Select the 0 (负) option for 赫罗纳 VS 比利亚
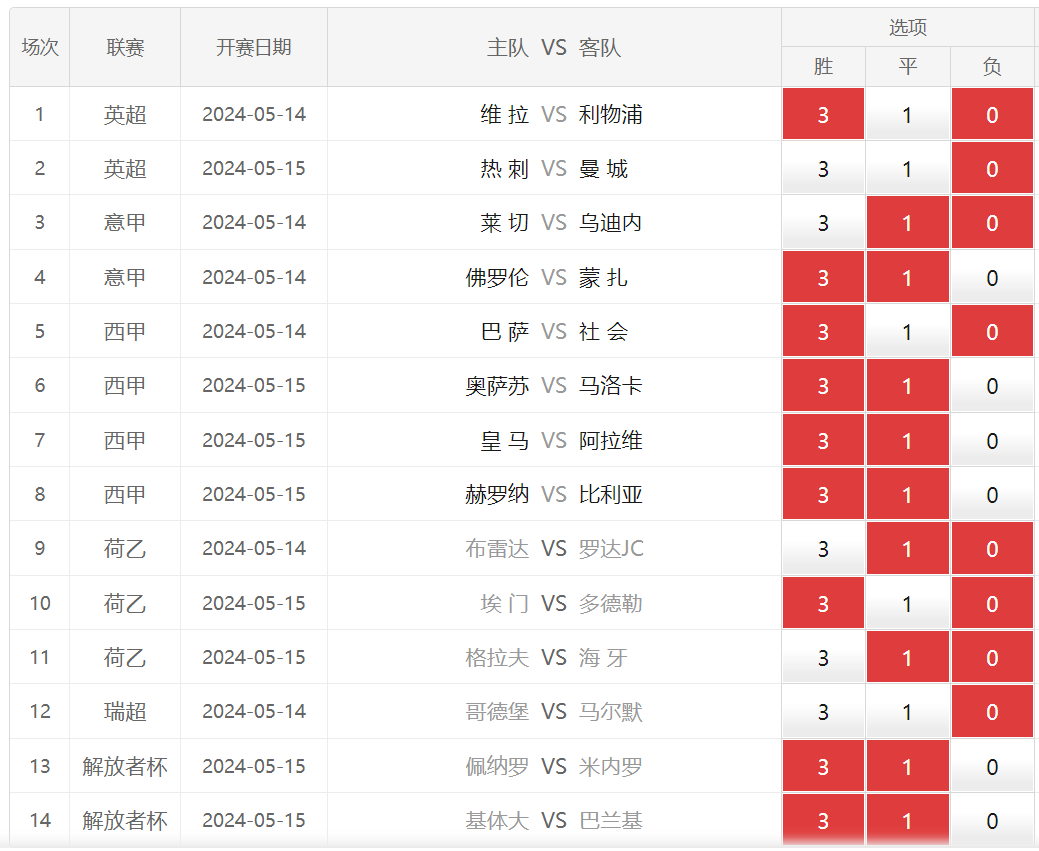This screenshot has height=851, width=1039. click(992, 494)
